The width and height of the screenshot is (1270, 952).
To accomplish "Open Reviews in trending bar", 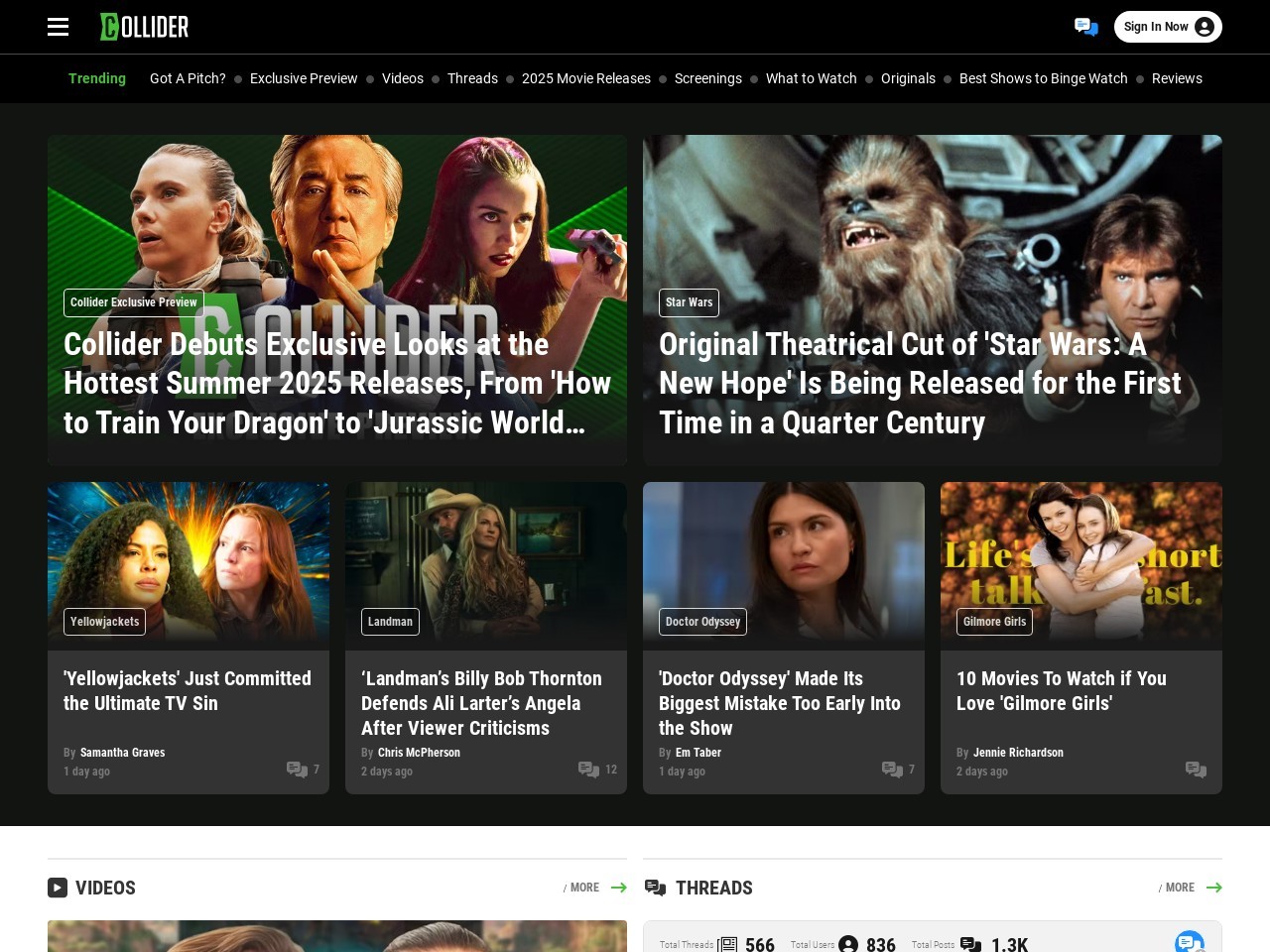I will click(1177, 78).
